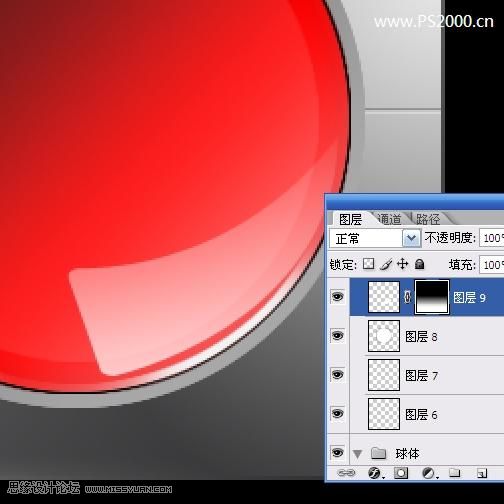This screenshot has height=504, width=504.
Task: Toggle lock position move icon
Action: [403, 264]
